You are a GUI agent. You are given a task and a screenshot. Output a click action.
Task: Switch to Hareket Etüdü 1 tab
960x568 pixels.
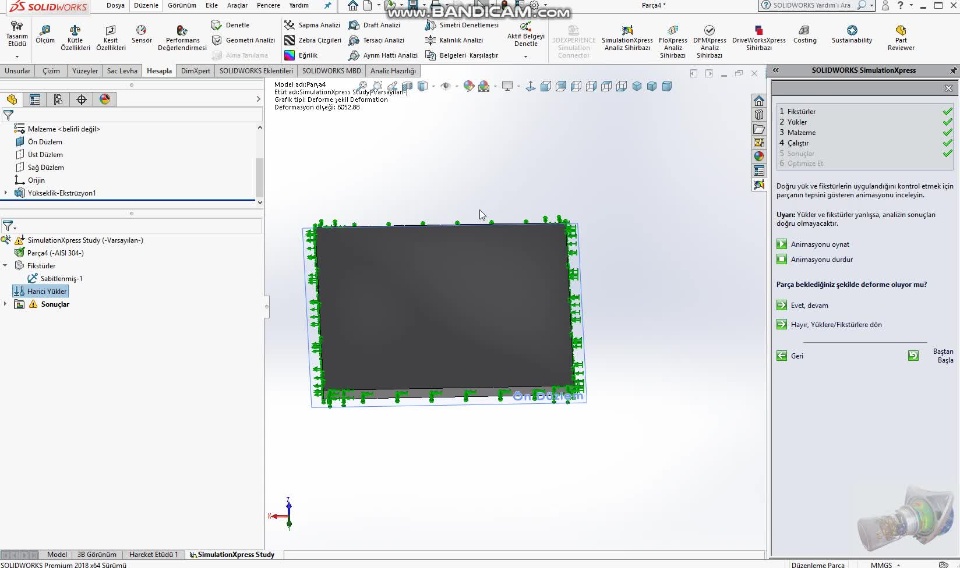[x=153, y=555]
